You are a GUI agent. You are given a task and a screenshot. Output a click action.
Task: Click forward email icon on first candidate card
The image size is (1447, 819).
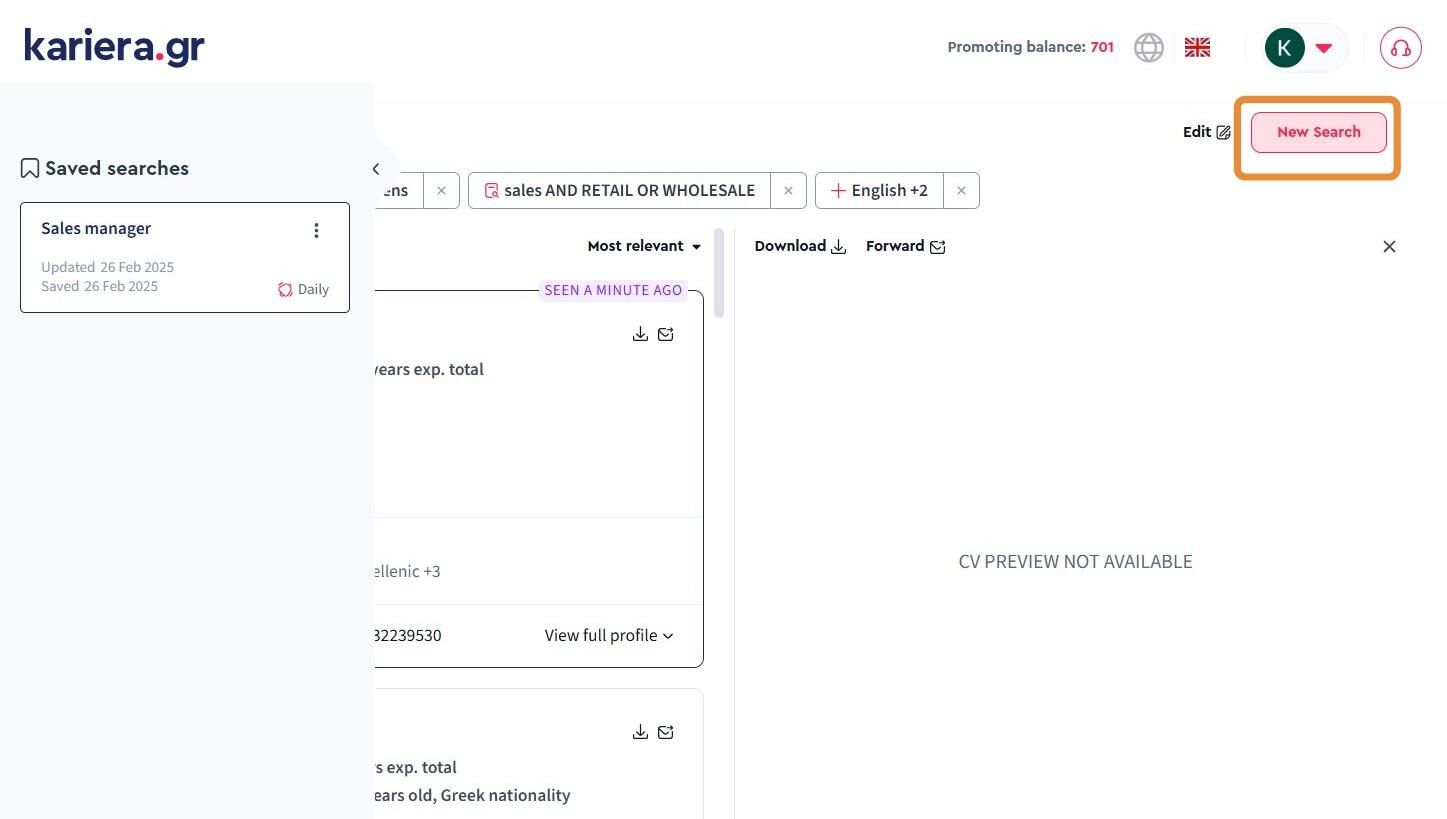(666, 334)
